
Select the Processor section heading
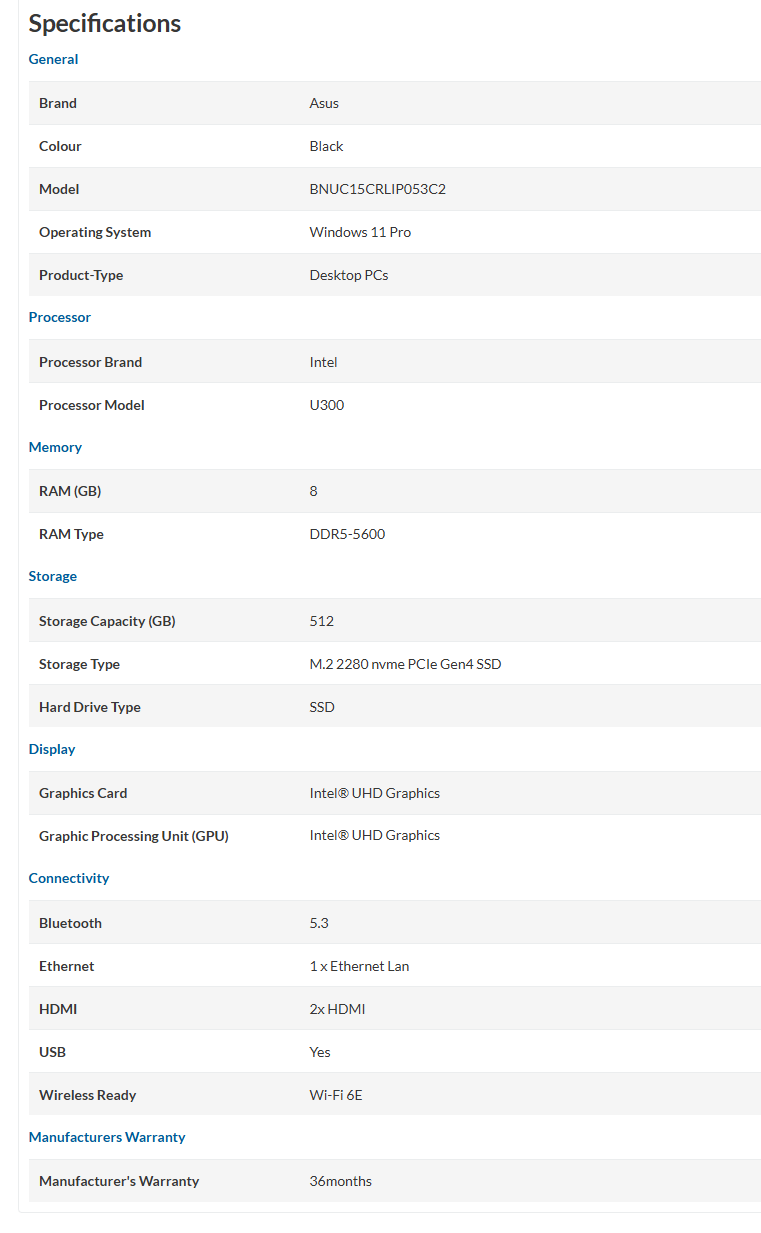click(60, 317)
